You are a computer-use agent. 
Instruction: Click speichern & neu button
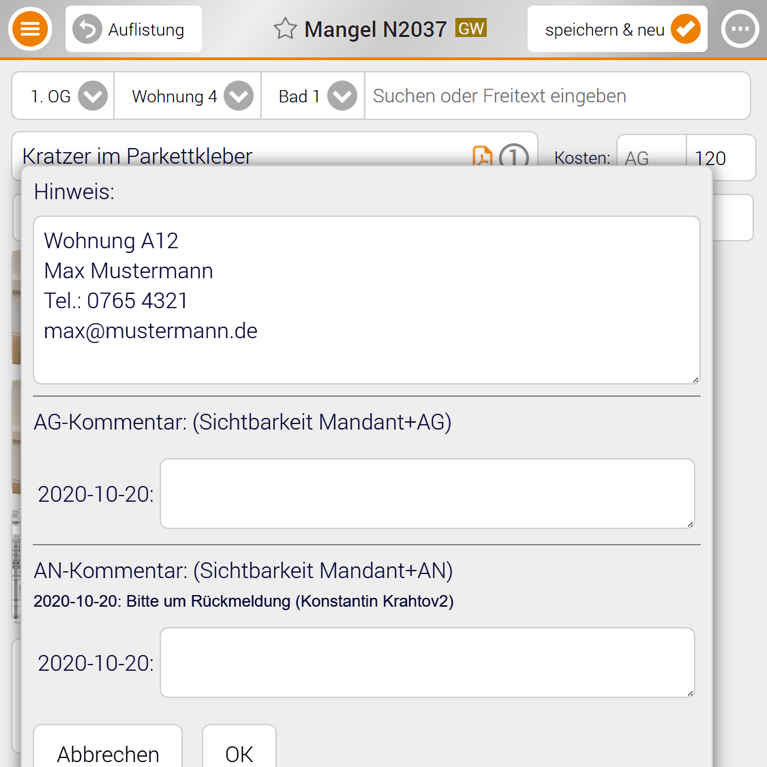click(x=617, y=29)
